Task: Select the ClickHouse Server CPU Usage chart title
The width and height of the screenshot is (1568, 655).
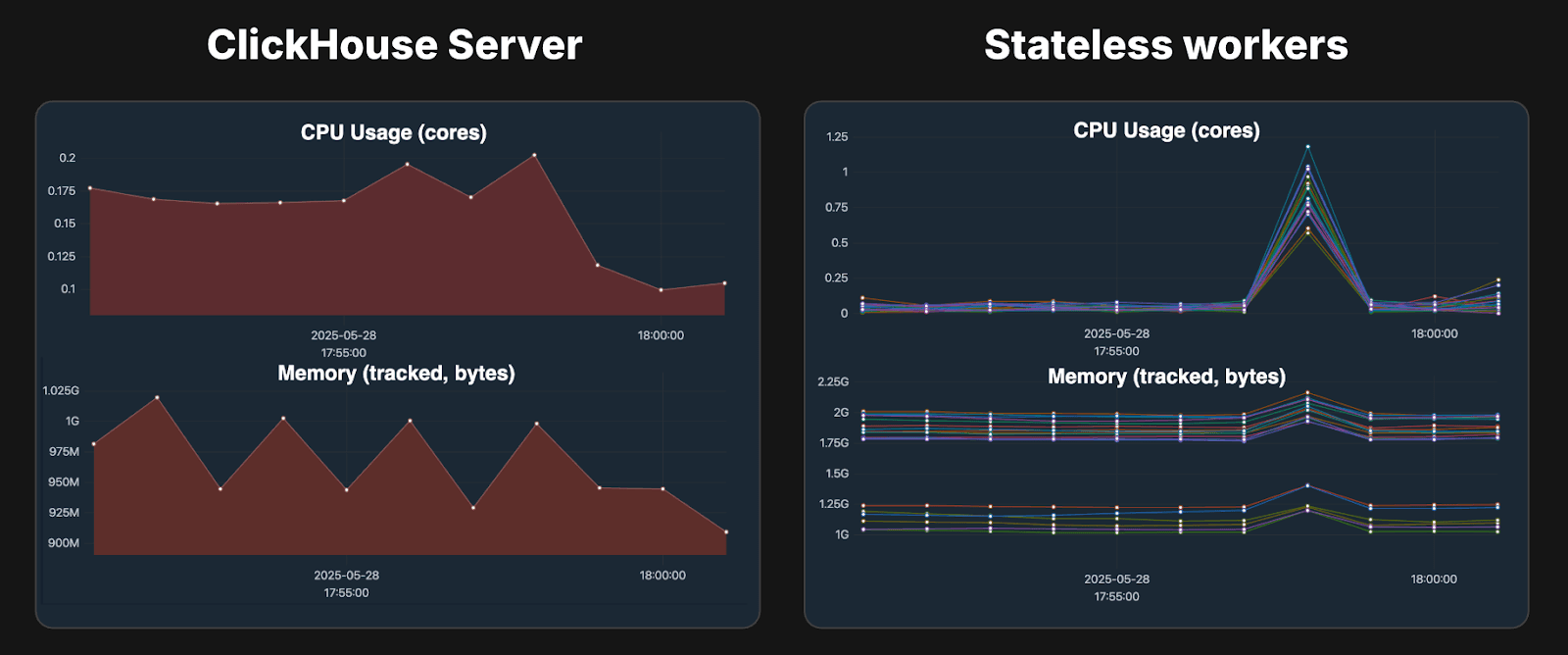Action: pos(393,132)
